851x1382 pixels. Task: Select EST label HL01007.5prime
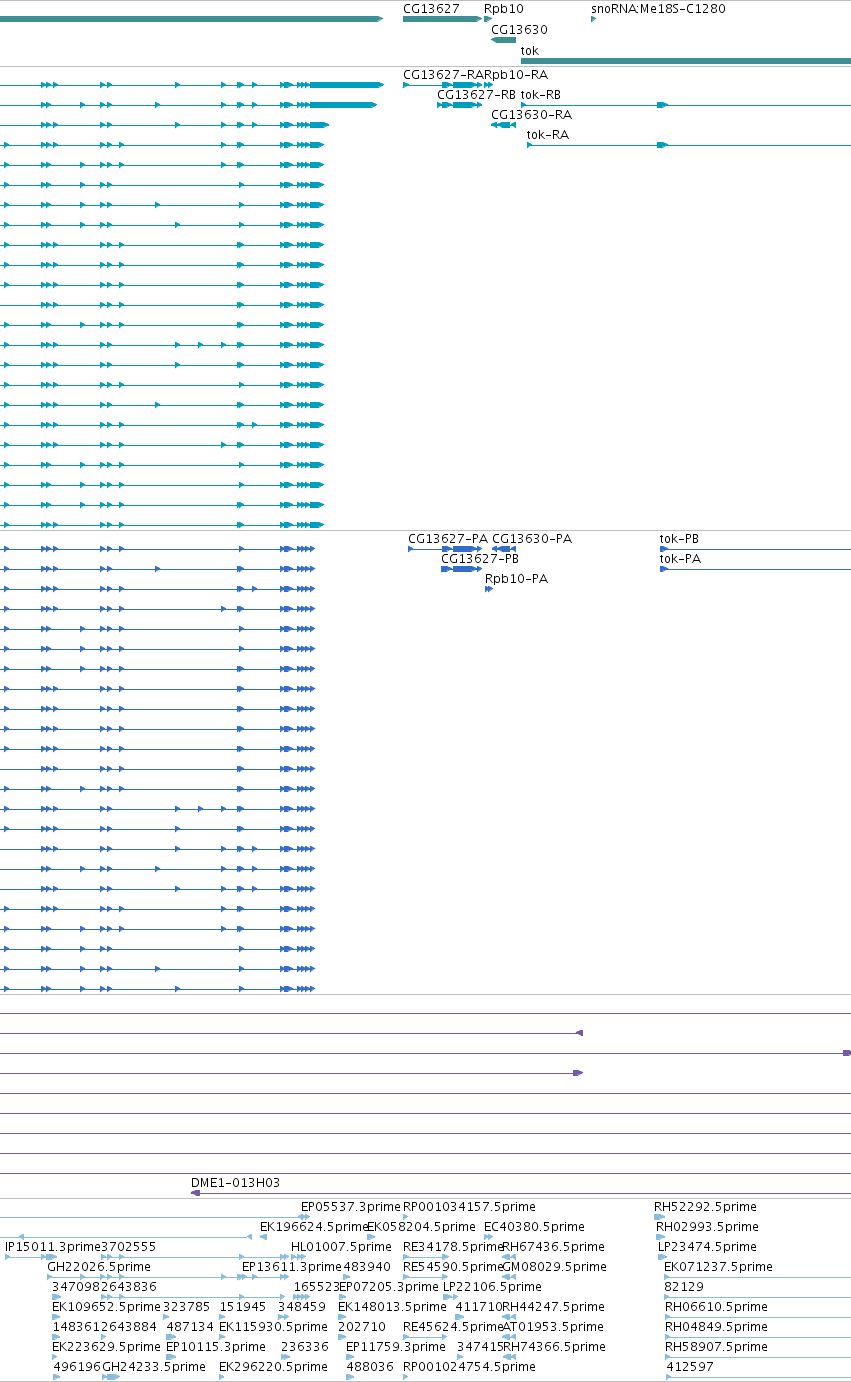coord(341,1247)
